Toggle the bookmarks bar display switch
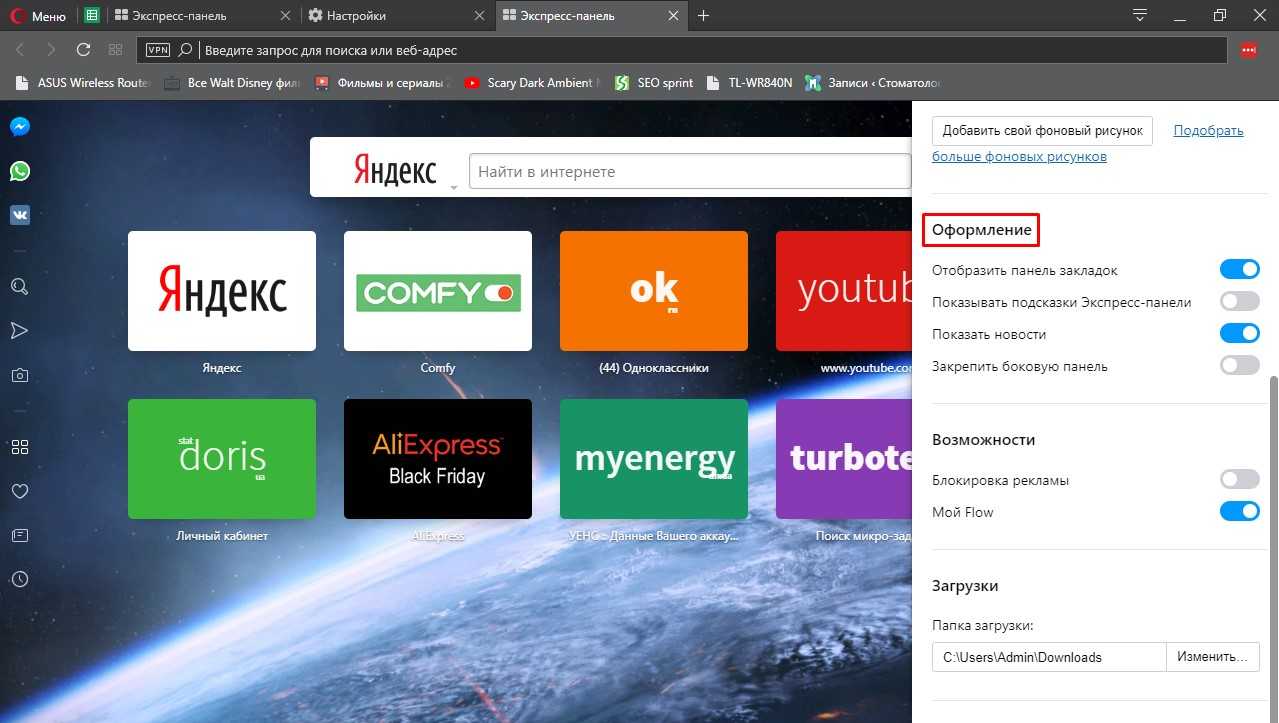Image resolution: width=1279 pixels, height=723 pixels. coord(1239,270)
